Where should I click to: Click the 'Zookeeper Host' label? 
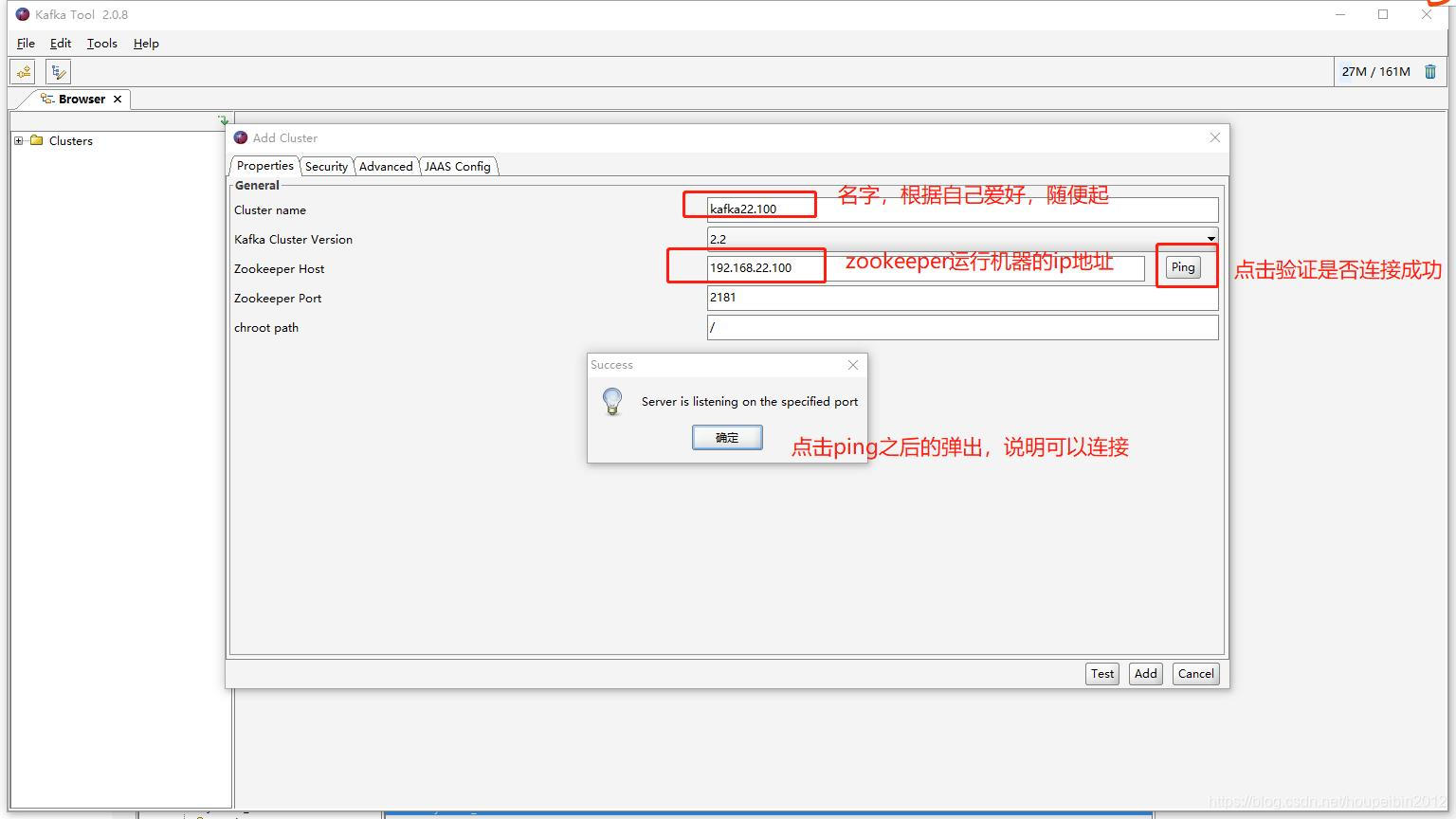(279, 269)
